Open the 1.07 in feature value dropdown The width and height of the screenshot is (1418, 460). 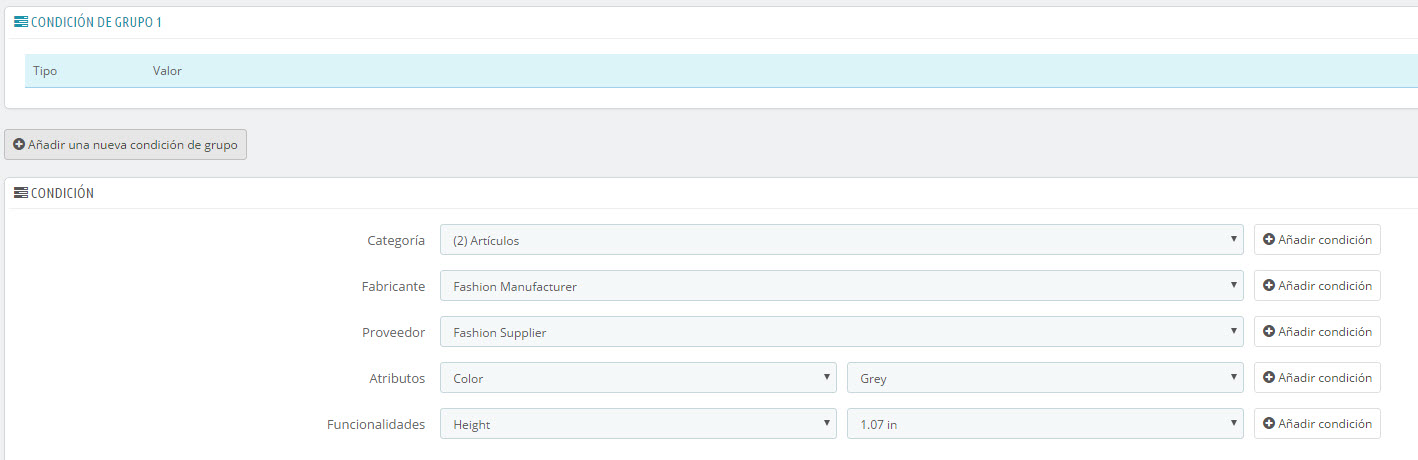[1045, 424]
